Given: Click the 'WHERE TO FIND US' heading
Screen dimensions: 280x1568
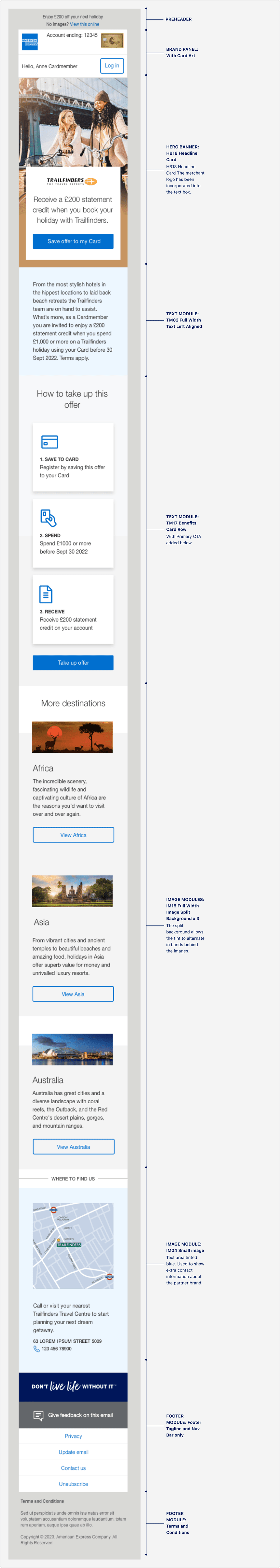Looking at the screenshot, I should pos(73,1179).
